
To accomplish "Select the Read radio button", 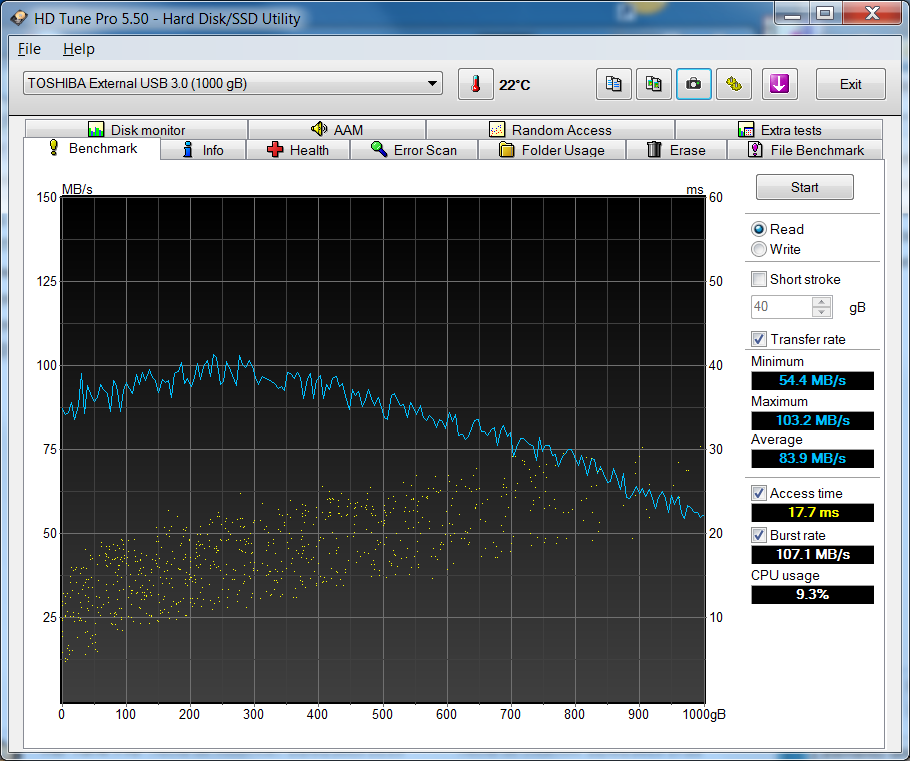I will point(759,229).
